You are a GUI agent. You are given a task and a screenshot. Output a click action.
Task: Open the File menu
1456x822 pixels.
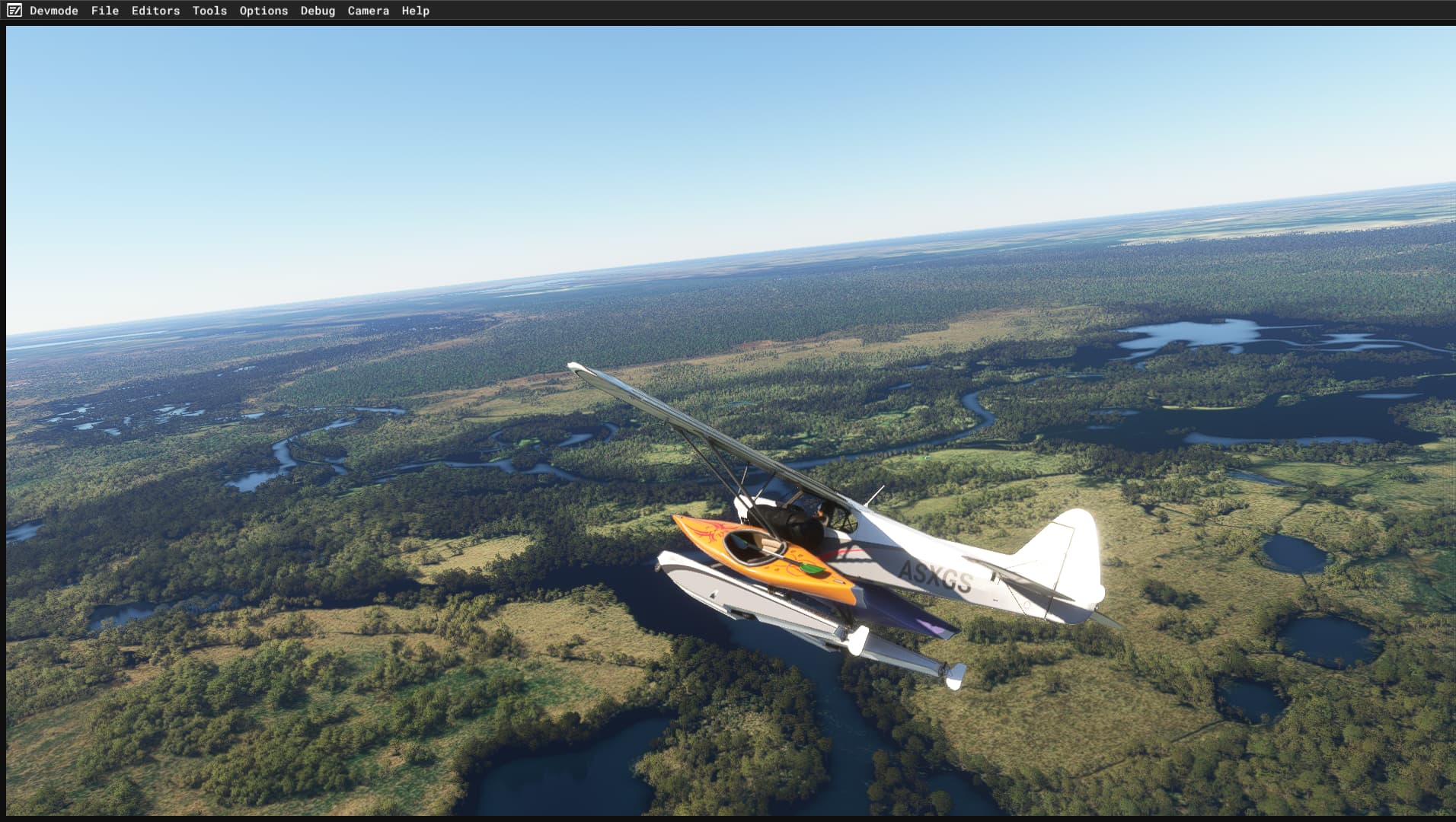click(105, 11)
